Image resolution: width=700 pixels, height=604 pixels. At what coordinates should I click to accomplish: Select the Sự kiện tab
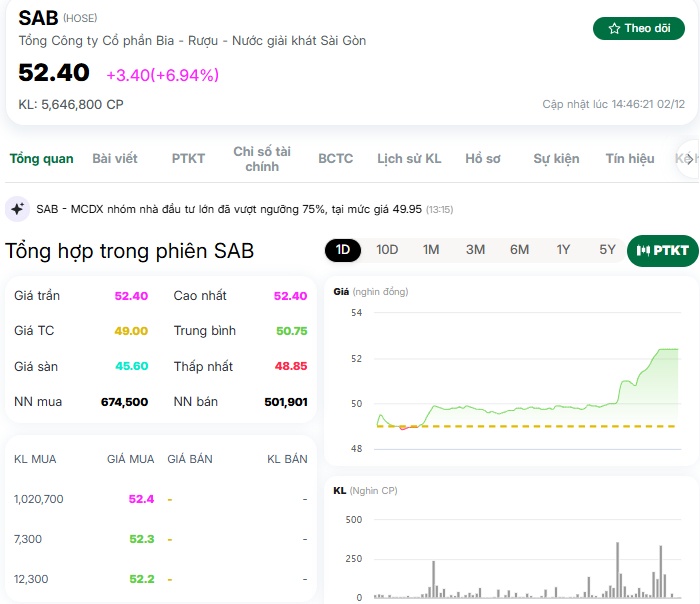point(556,159)
